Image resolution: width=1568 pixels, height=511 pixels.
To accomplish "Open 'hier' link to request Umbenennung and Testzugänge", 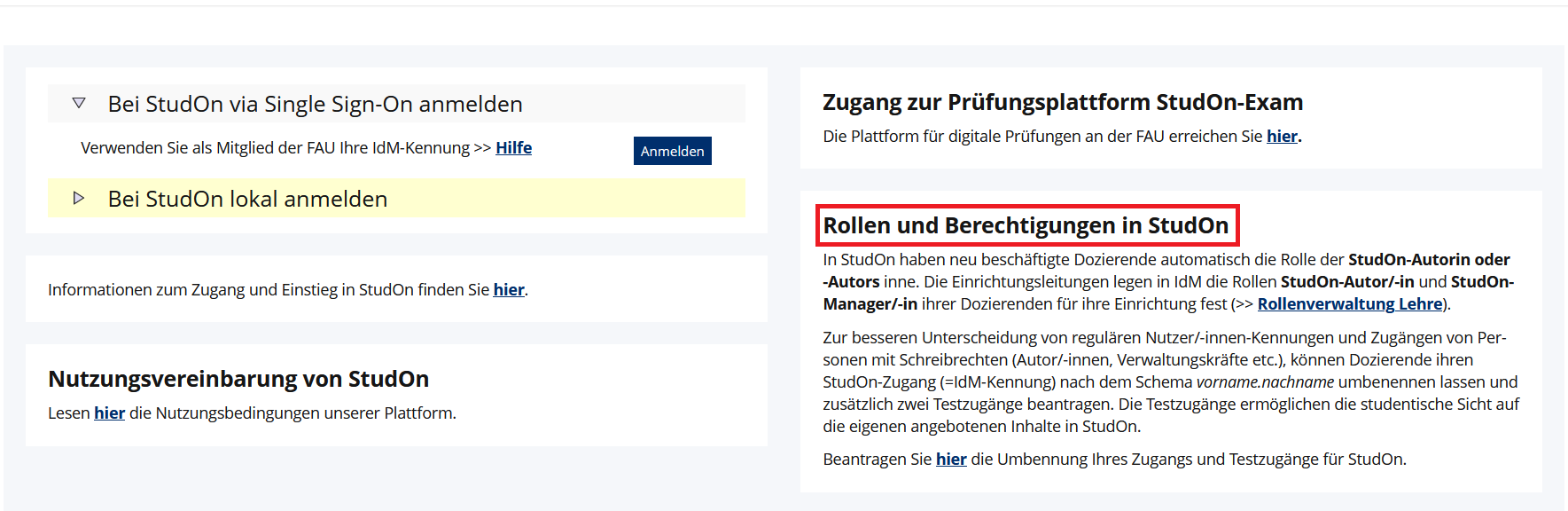I will point(951,460).
